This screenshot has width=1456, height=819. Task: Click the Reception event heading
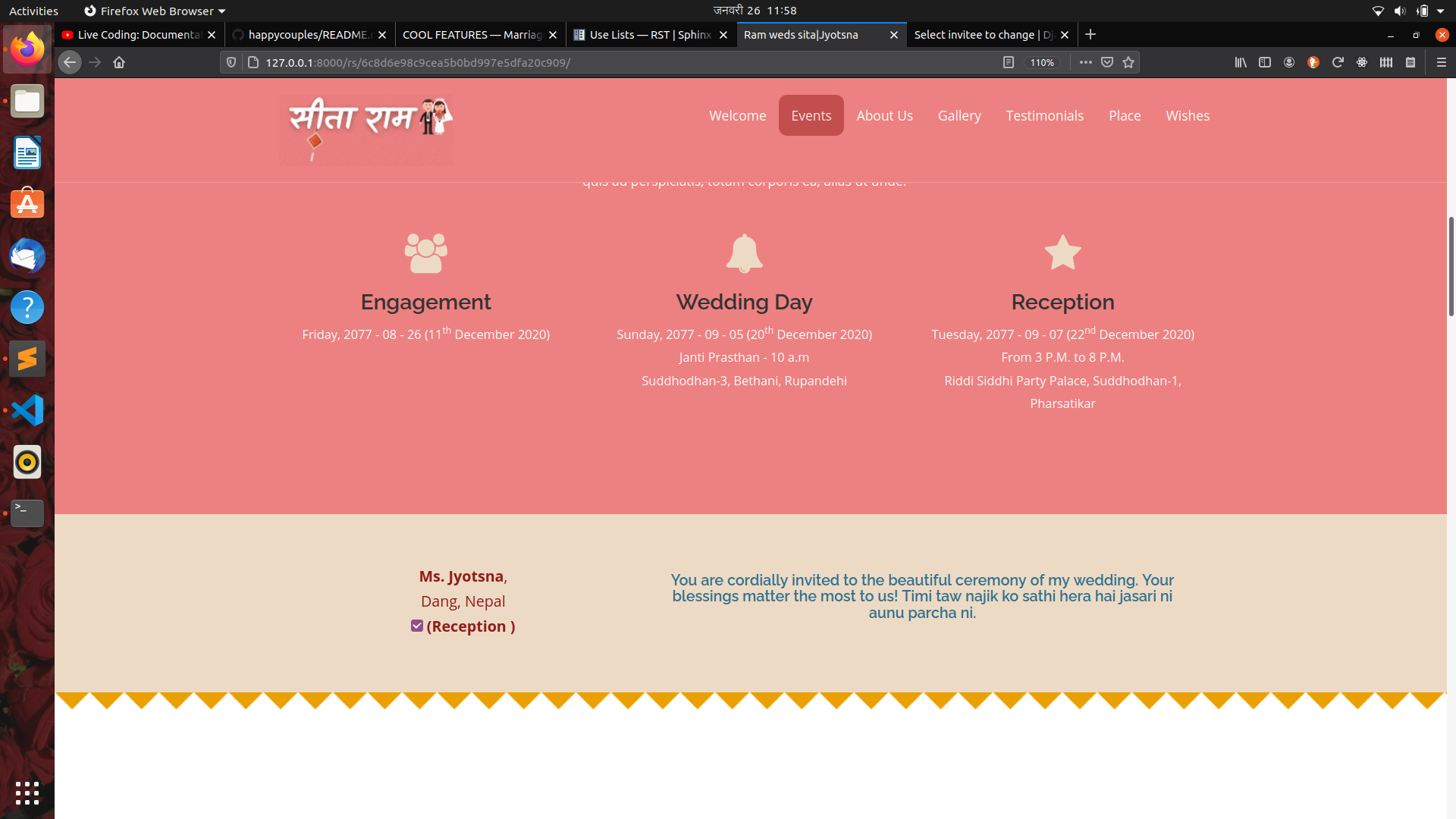[1062, 302]
